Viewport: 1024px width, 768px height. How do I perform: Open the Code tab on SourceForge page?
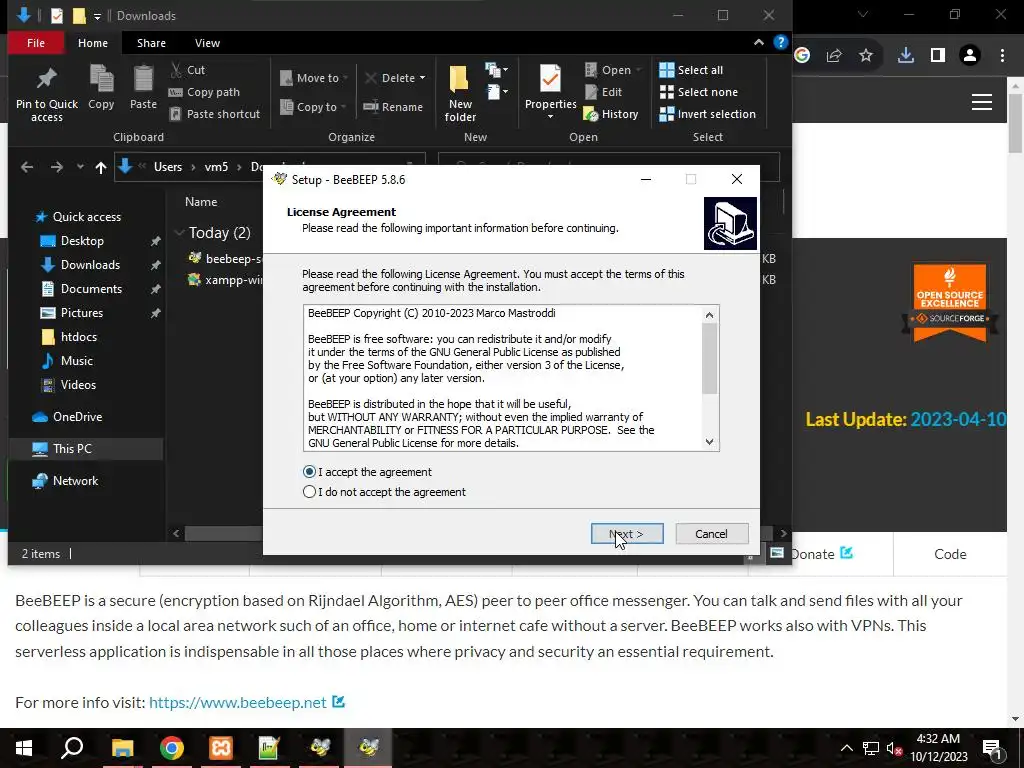click(950, 554)
